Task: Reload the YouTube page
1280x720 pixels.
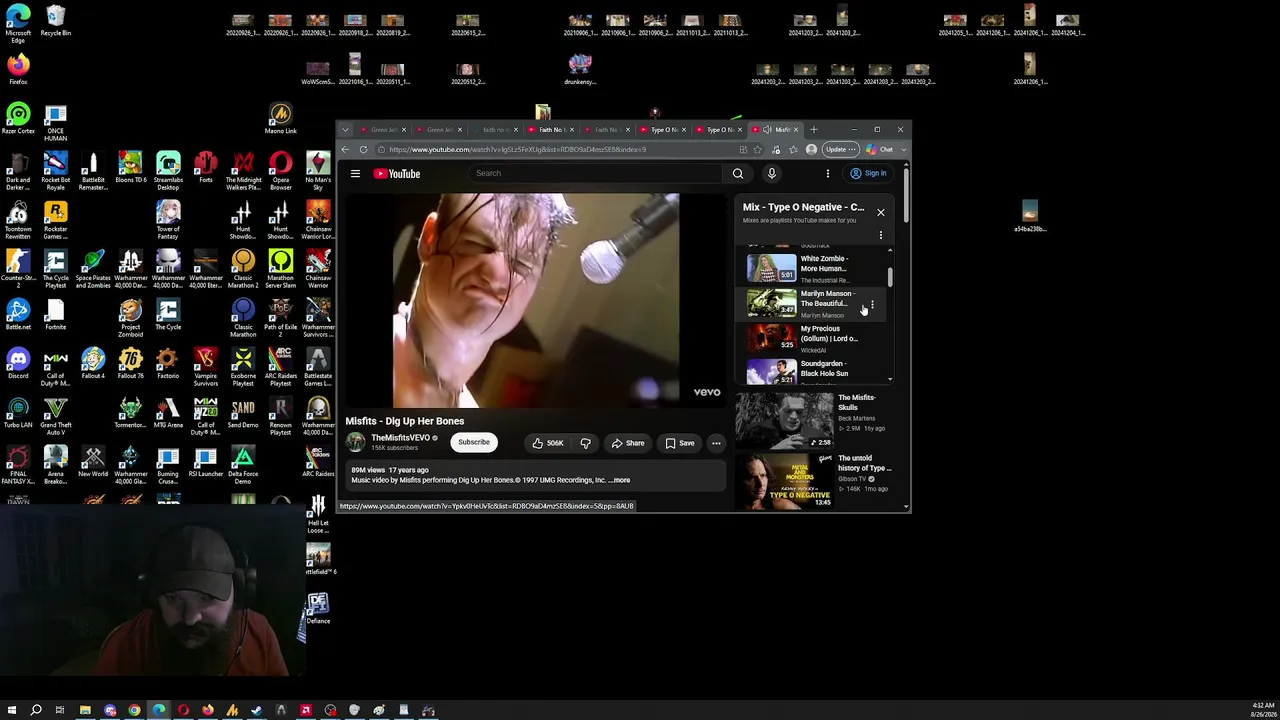Action: tap(363, 150)
